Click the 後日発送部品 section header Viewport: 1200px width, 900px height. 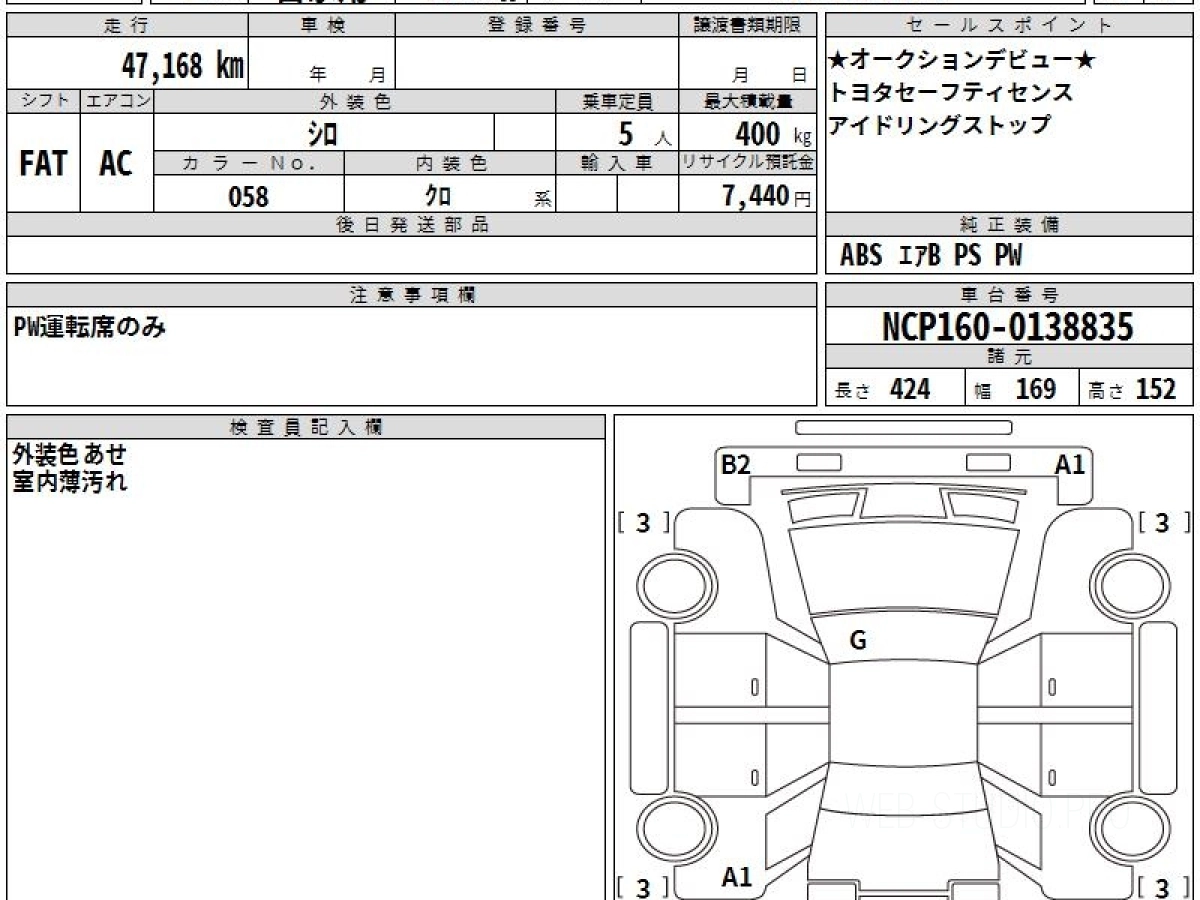pyautogui.click(x=412, y=225)
